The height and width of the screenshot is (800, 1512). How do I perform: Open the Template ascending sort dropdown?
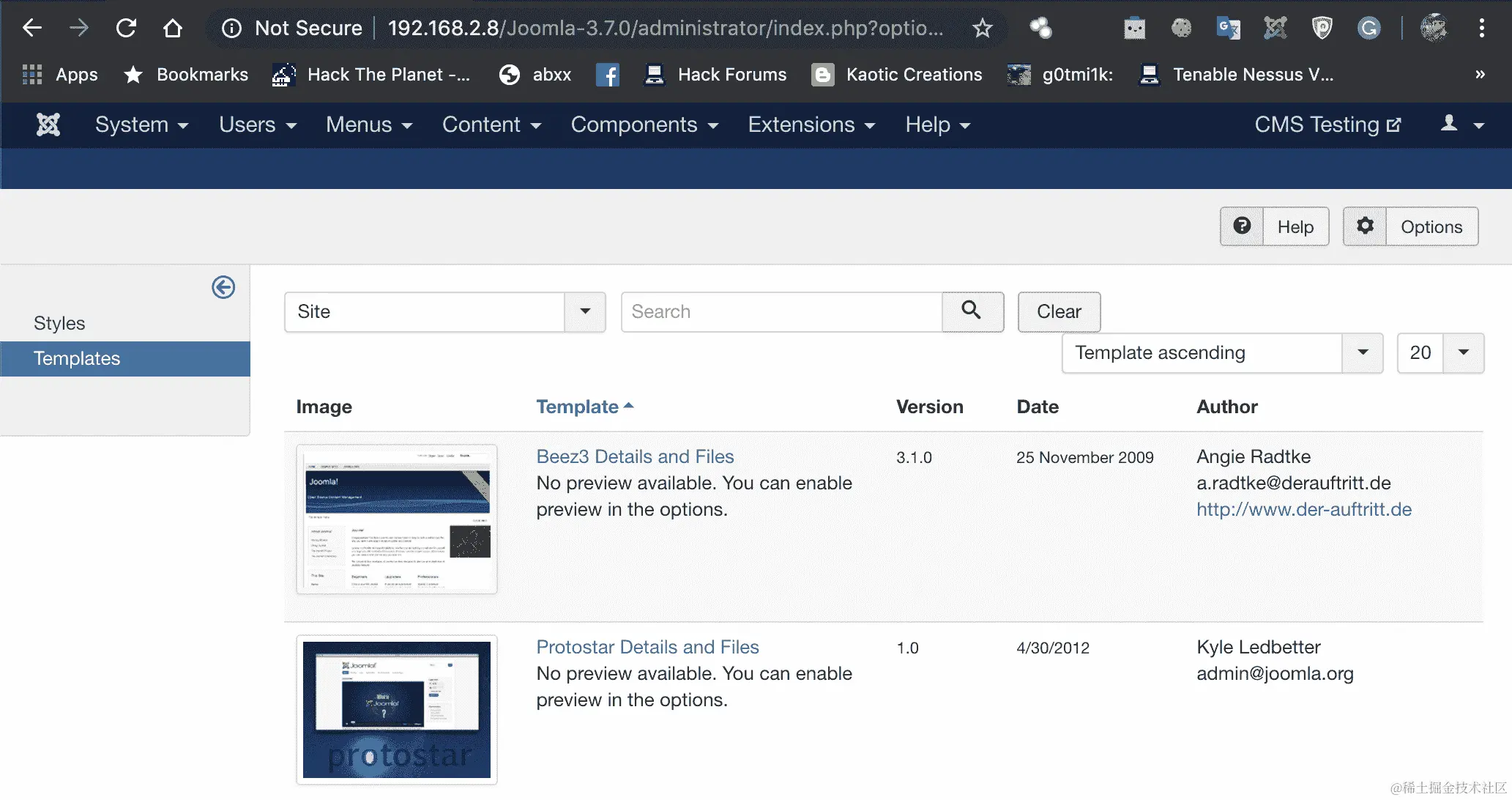point(1362,352)
